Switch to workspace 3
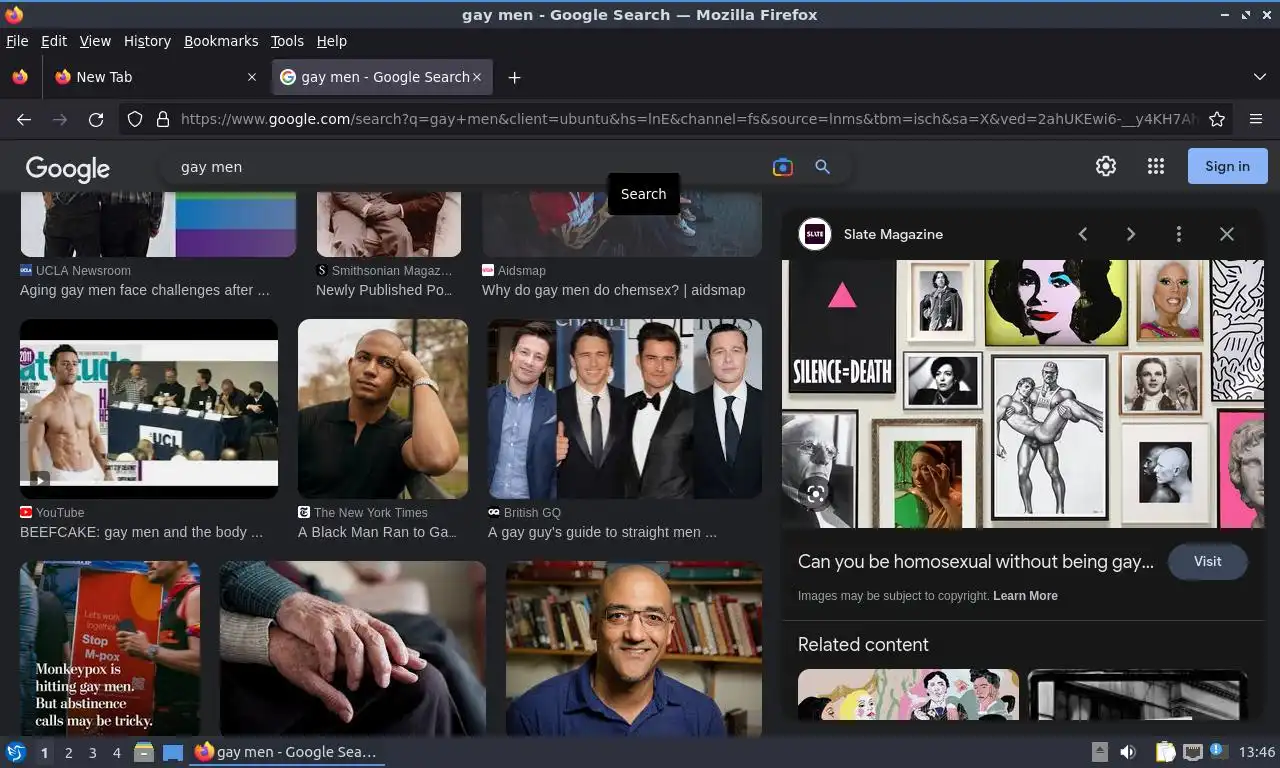Image resolution: width=1280 pixels, height=768 pixels. coord(92,753)
